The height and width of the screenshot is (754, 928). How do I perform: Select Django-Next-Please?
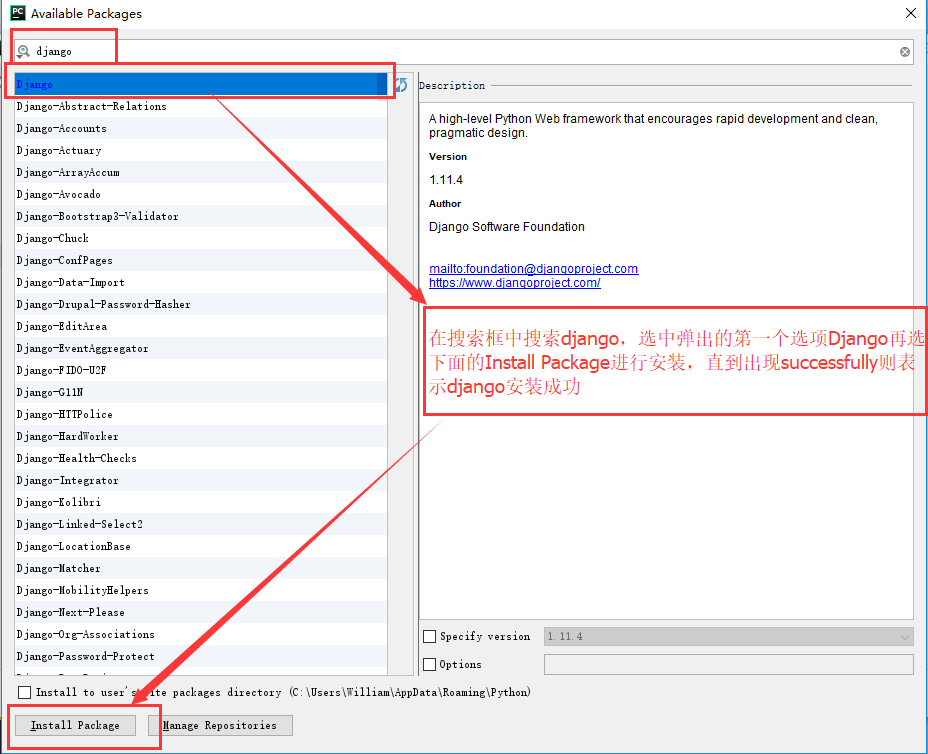201,613
